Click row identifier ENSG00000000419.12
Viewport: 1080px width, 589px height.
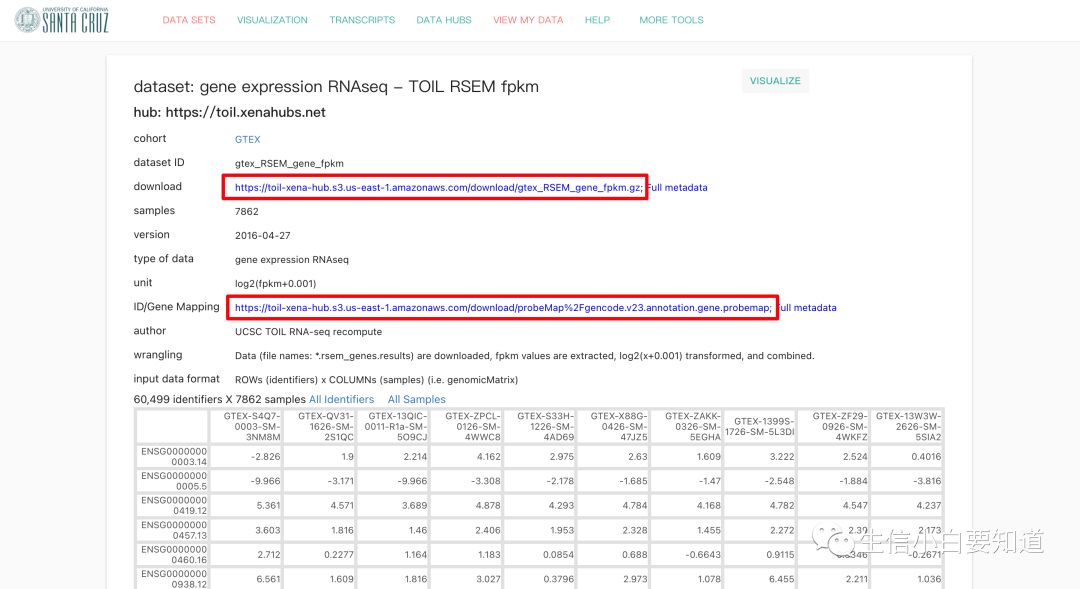point(173,506)
